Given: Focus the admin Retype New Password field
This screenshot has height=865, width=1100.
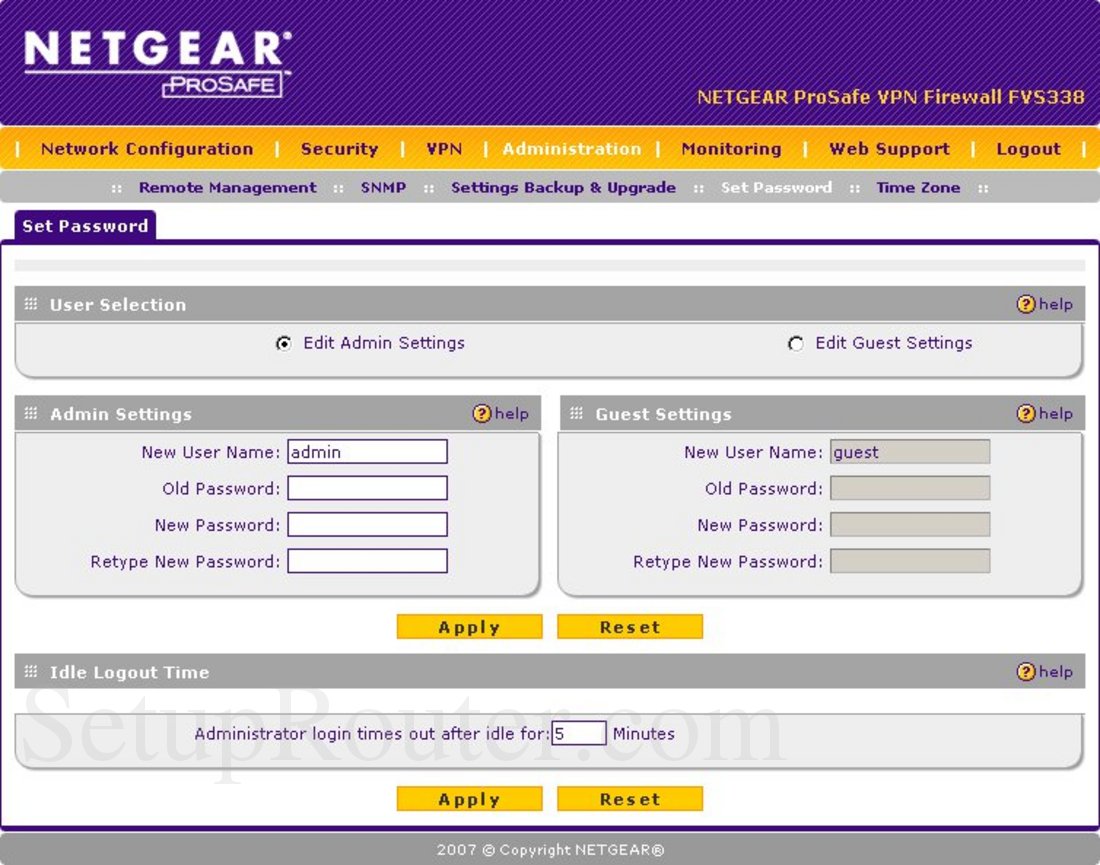Looking at the screenshot, I should pos(368,561).
